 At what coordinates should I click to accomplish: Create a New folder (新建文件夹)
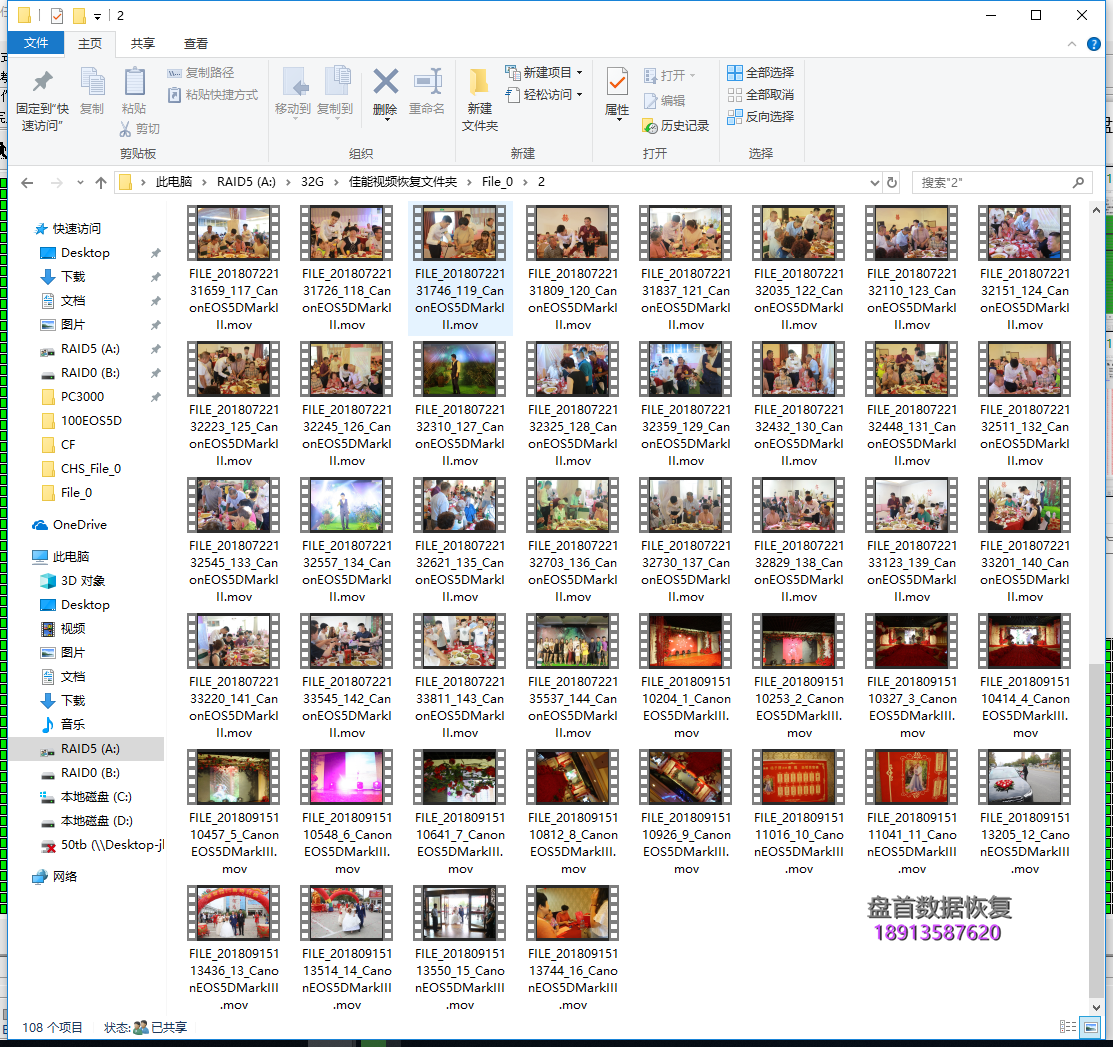point(480,99)
